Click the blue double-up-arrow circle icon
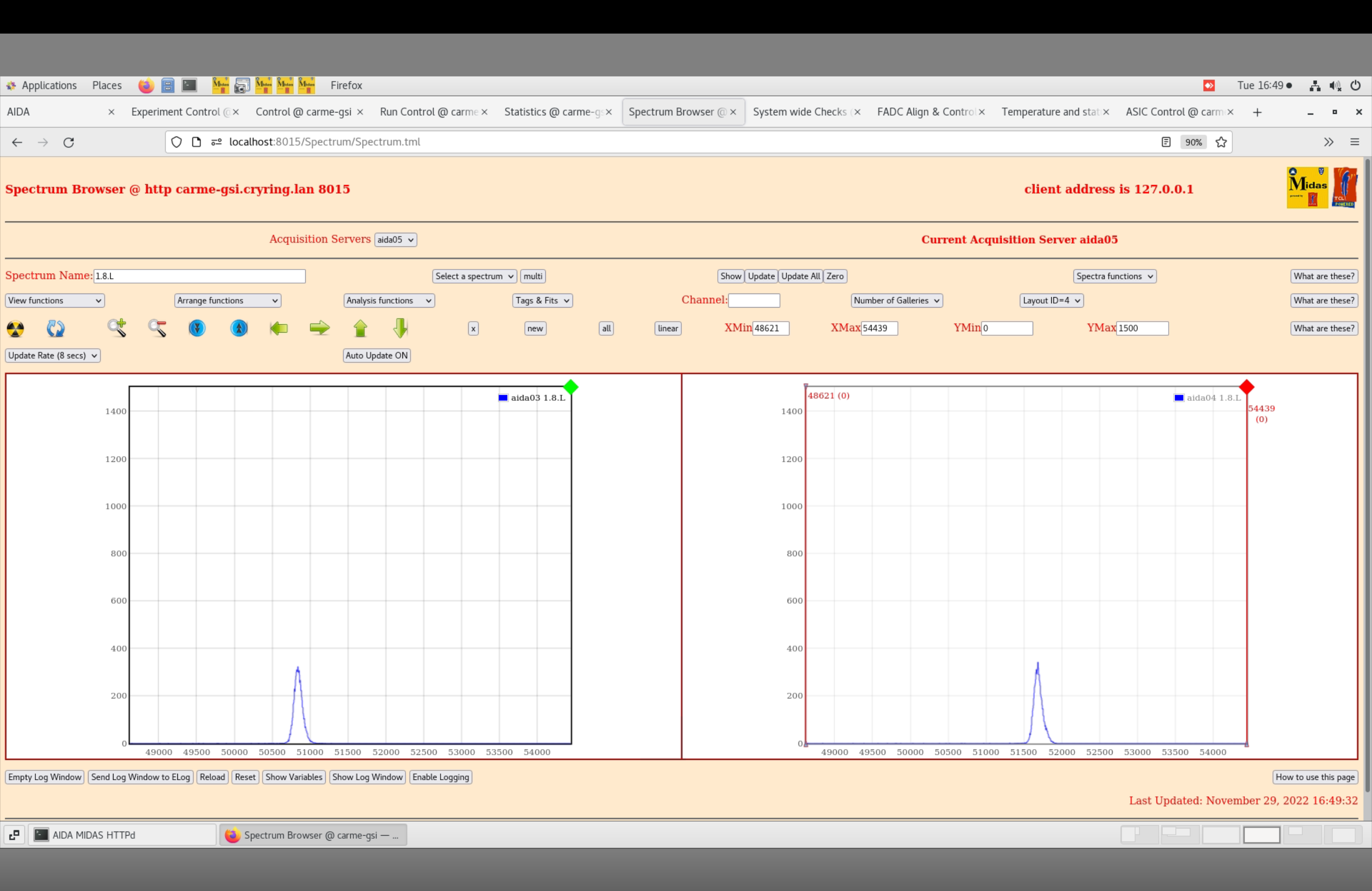The image size is (1372, 891). tap(239, 328)
